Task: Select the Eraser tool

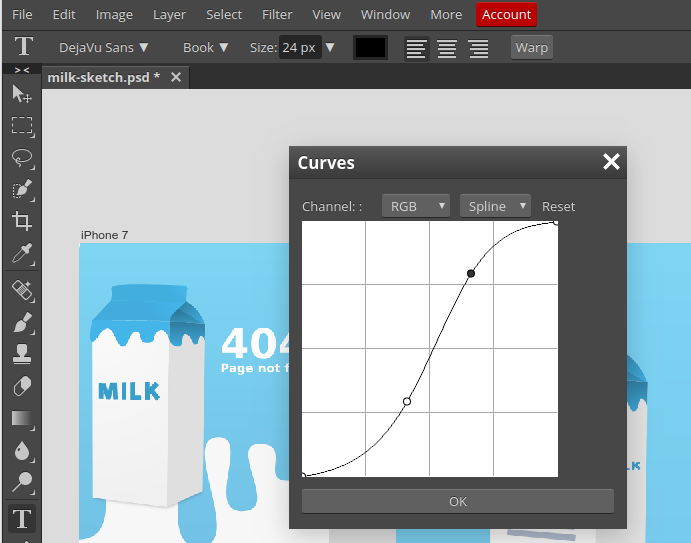Action: [22, 386]
